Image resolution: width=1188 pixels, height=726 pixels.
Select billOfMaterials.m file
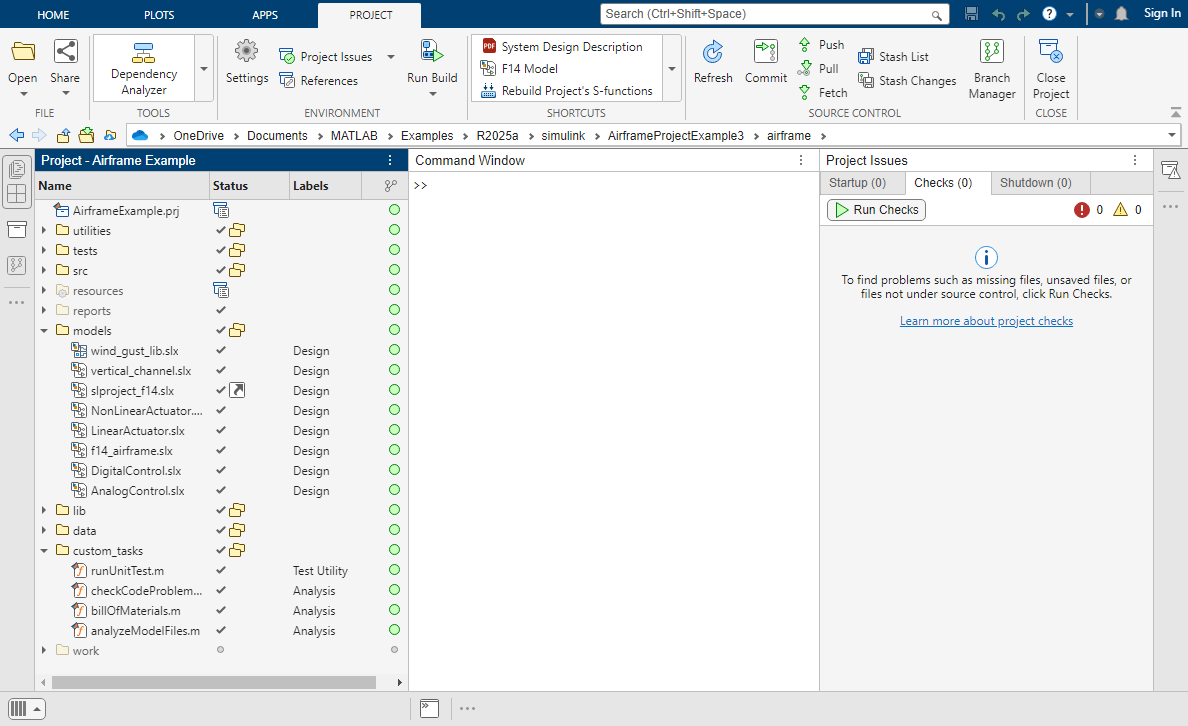(x=136, y=611)
